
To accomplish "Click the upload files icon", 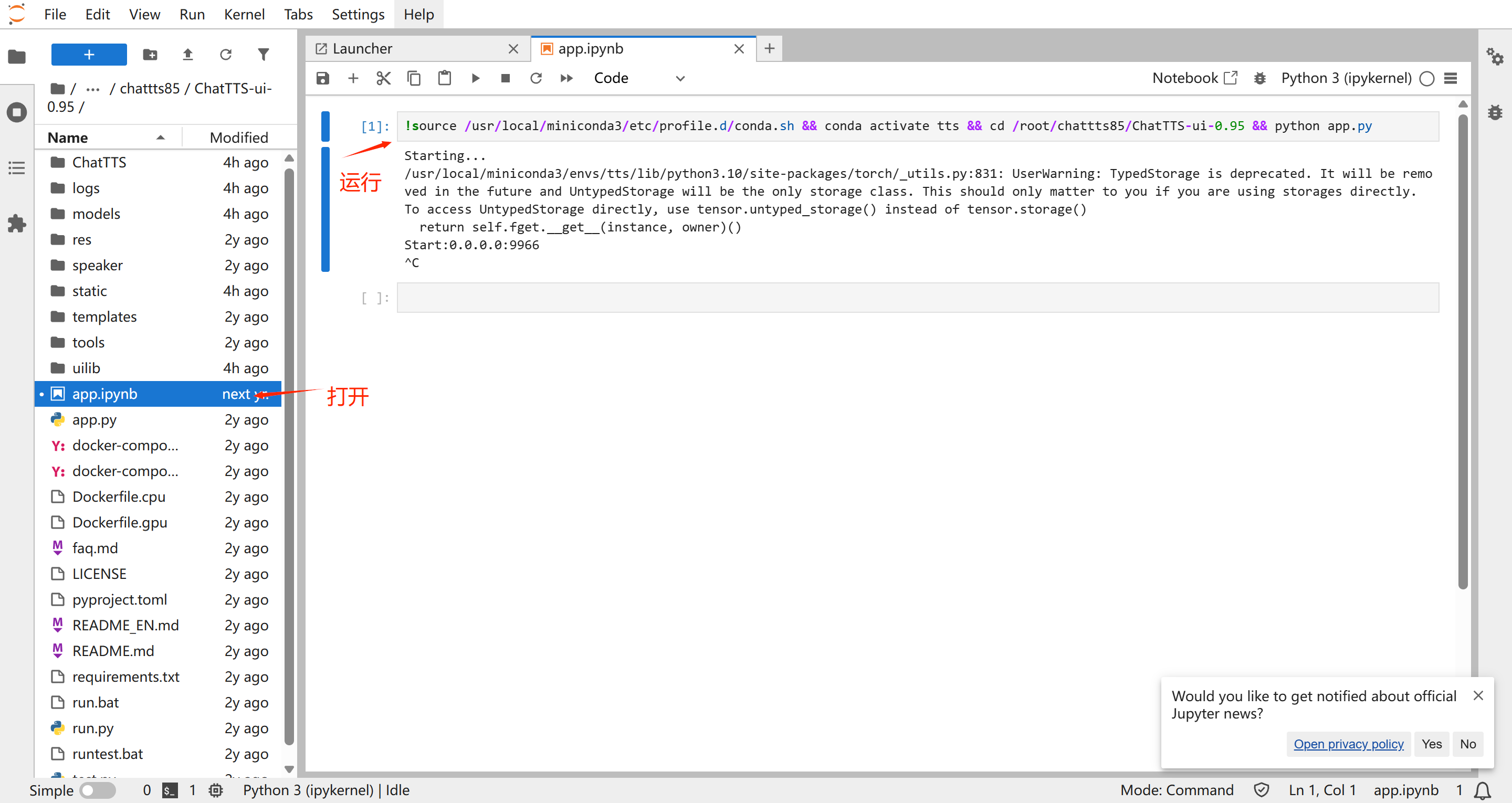I will (x=188, y=55).
